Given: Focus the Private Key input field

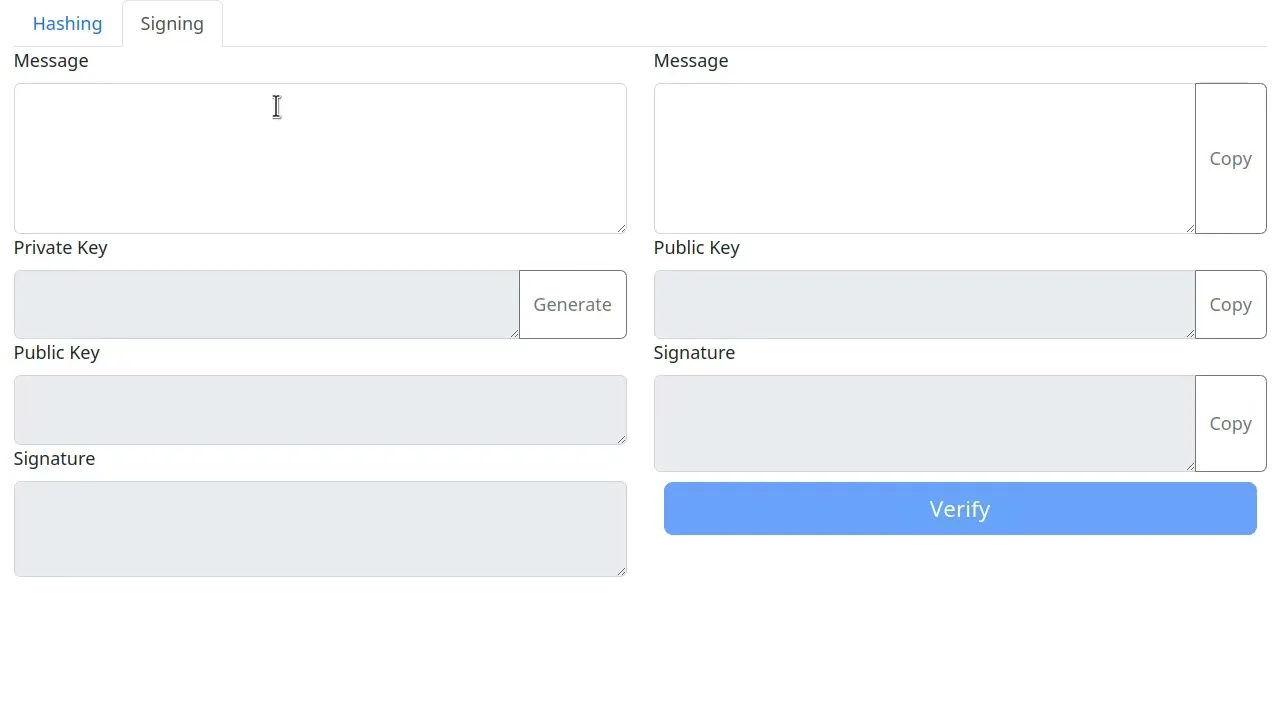Looking at the screenshot, I should point(265,304).
